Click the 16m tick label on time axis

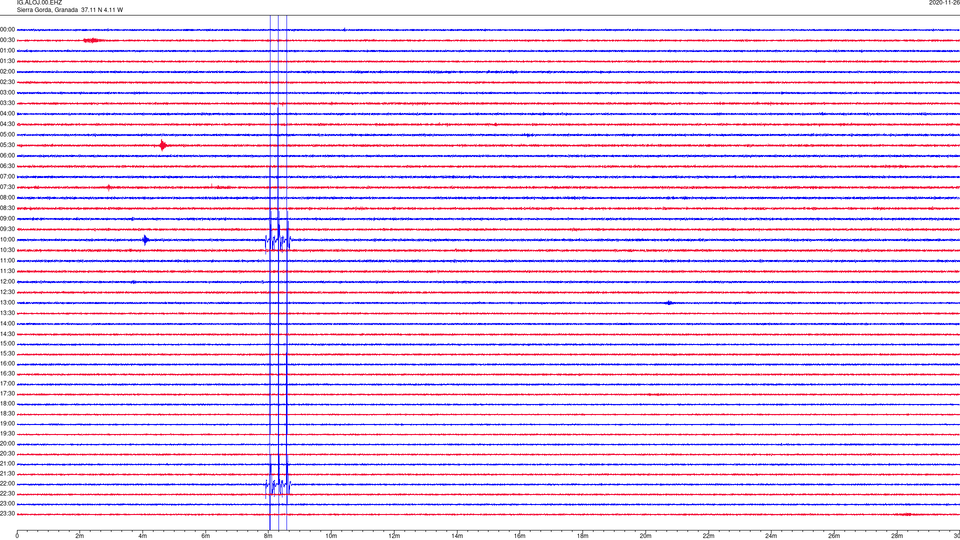tap(520, 536)
